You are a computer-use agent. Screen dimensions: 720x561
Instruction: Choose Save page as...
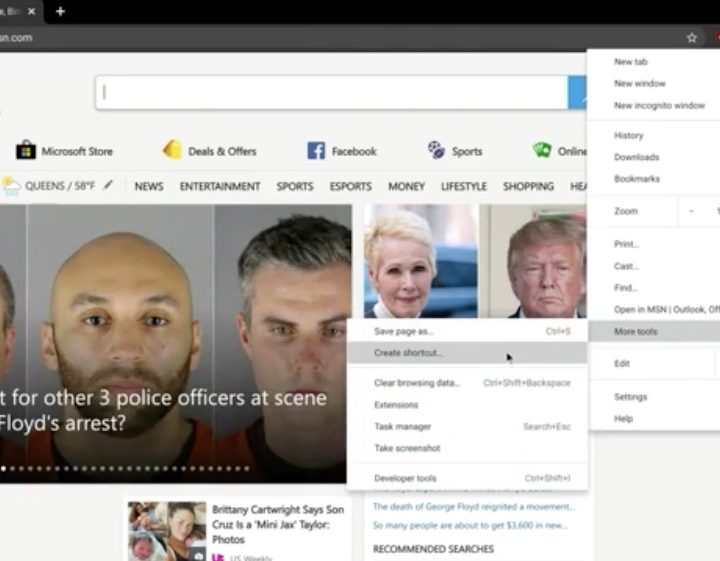point(467,331)
